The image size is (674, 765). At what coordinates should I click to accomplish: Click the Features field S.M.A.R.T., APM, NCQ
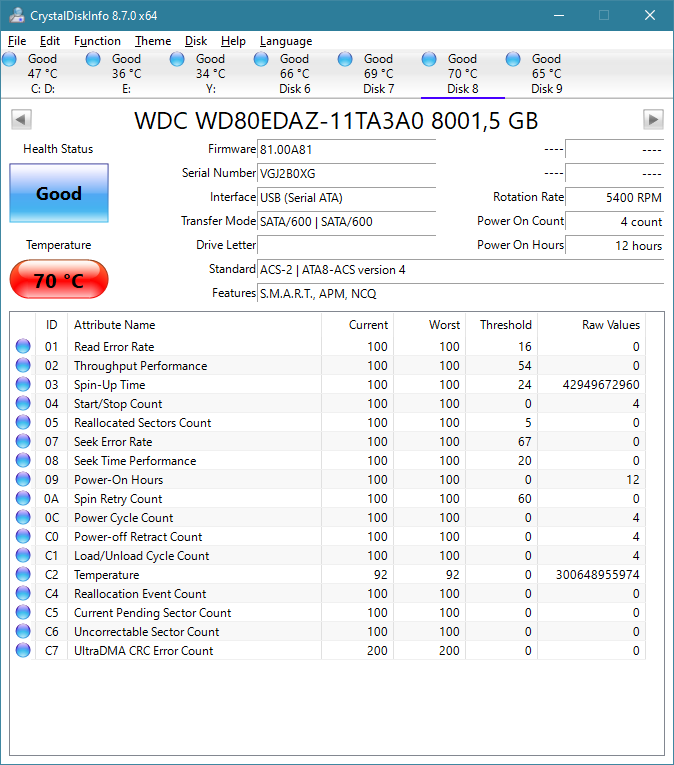coord(460,293)
